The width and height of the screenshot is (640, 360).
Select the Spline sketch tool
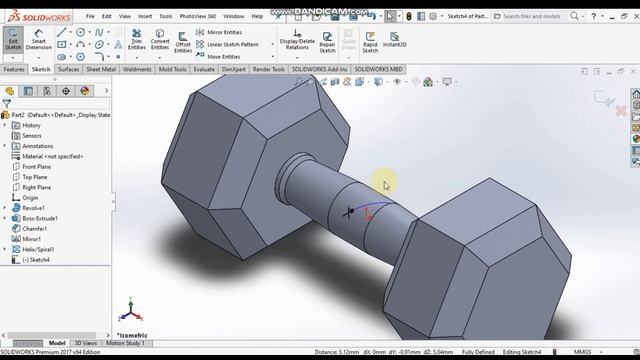[x=99, y=32]
